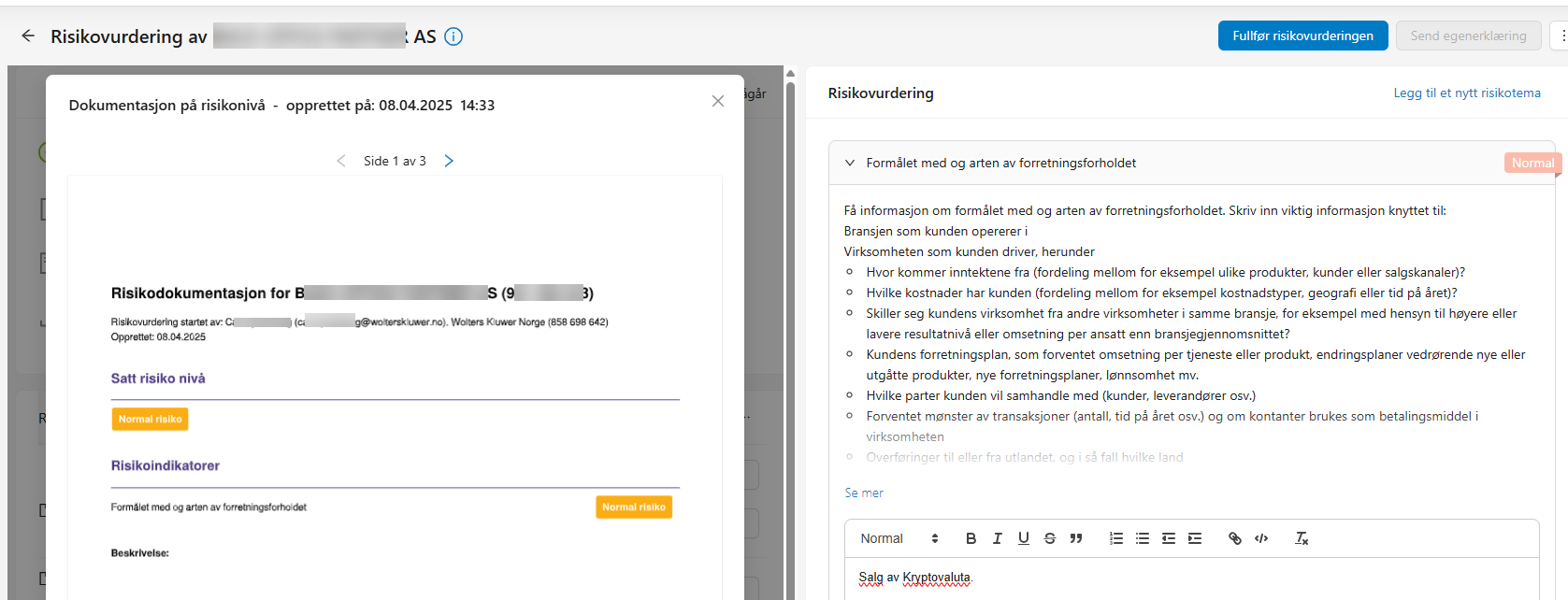Click the Normal risk badge on section header

1532,163
